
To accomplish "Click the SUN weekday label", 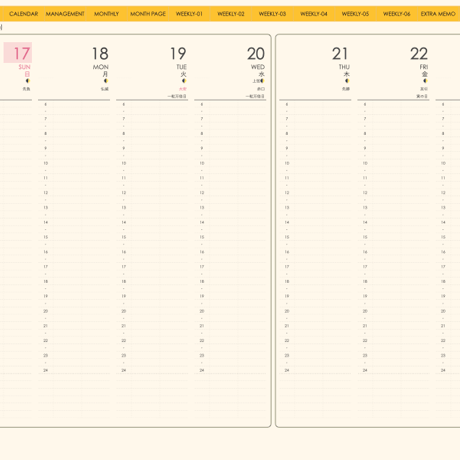I will tap(24, 67).
